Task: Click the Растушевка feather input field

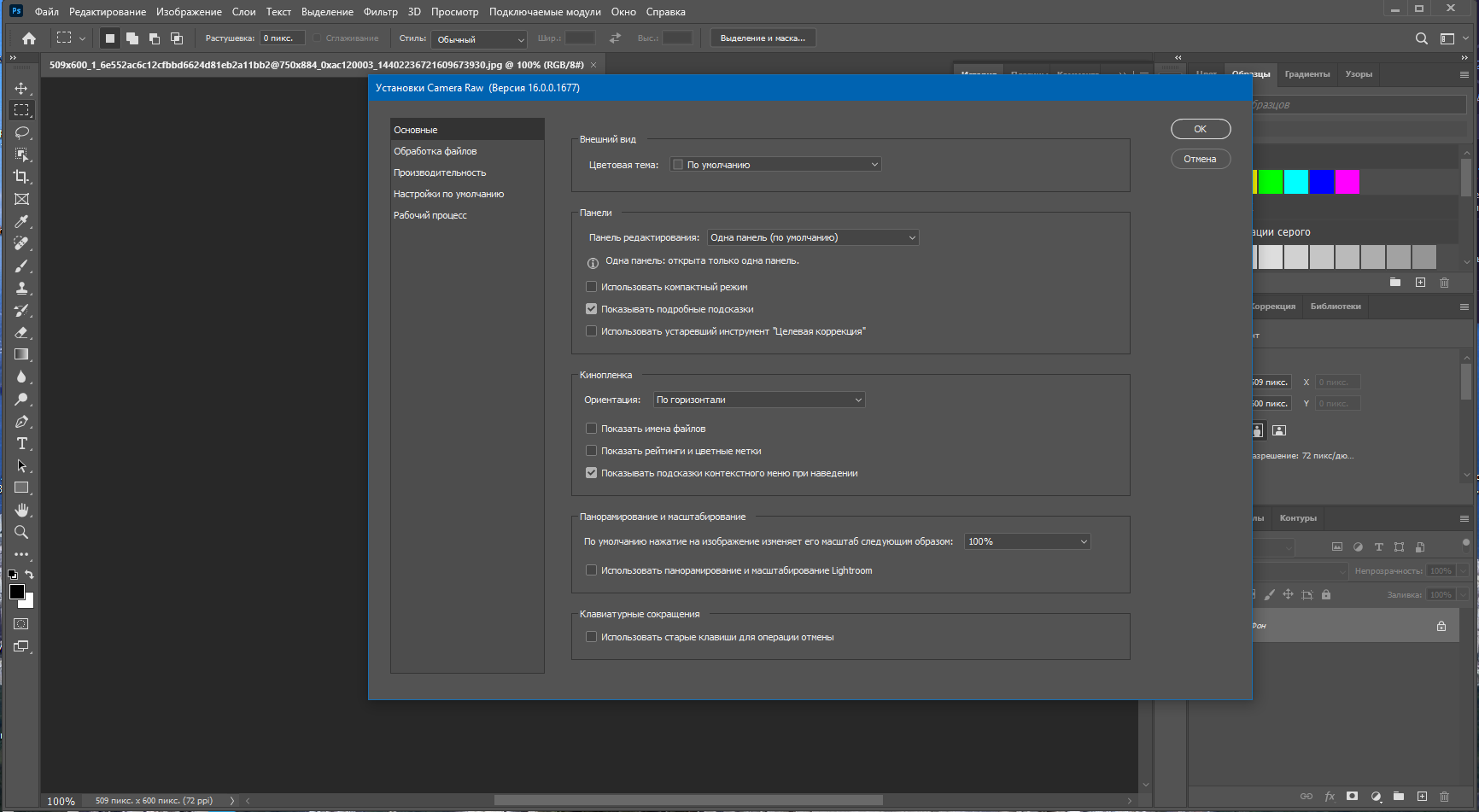Action: click(x=282, y=38)
